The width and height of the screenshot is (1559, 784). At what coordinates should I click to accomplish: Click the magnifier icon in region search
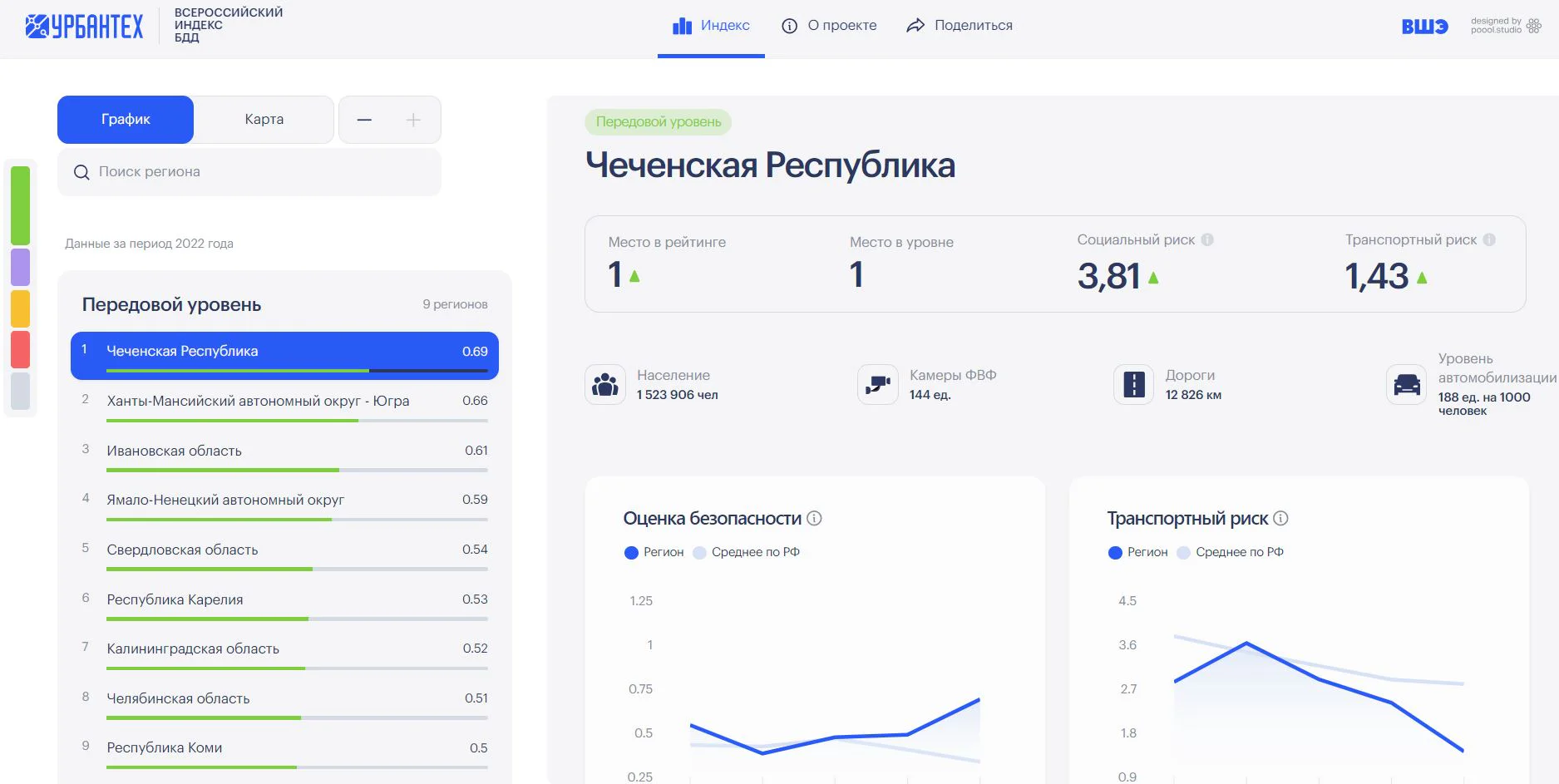click(81, 172)
